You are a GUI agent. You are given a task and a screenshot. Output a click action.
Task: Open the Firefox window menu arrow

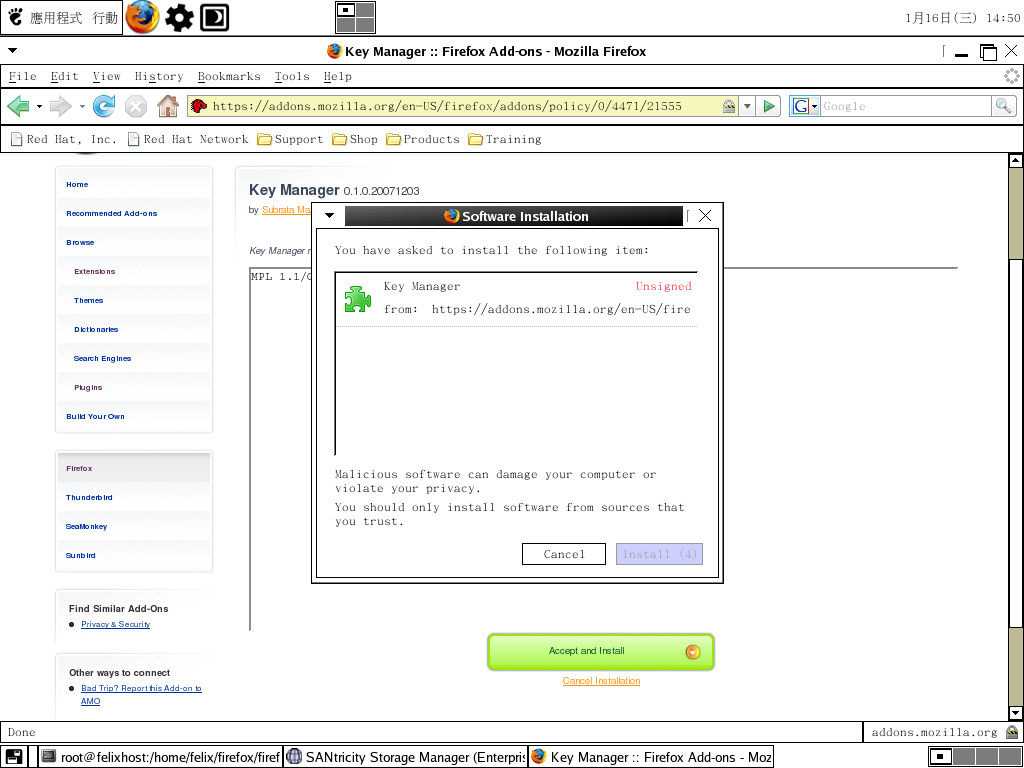point(12,50)
